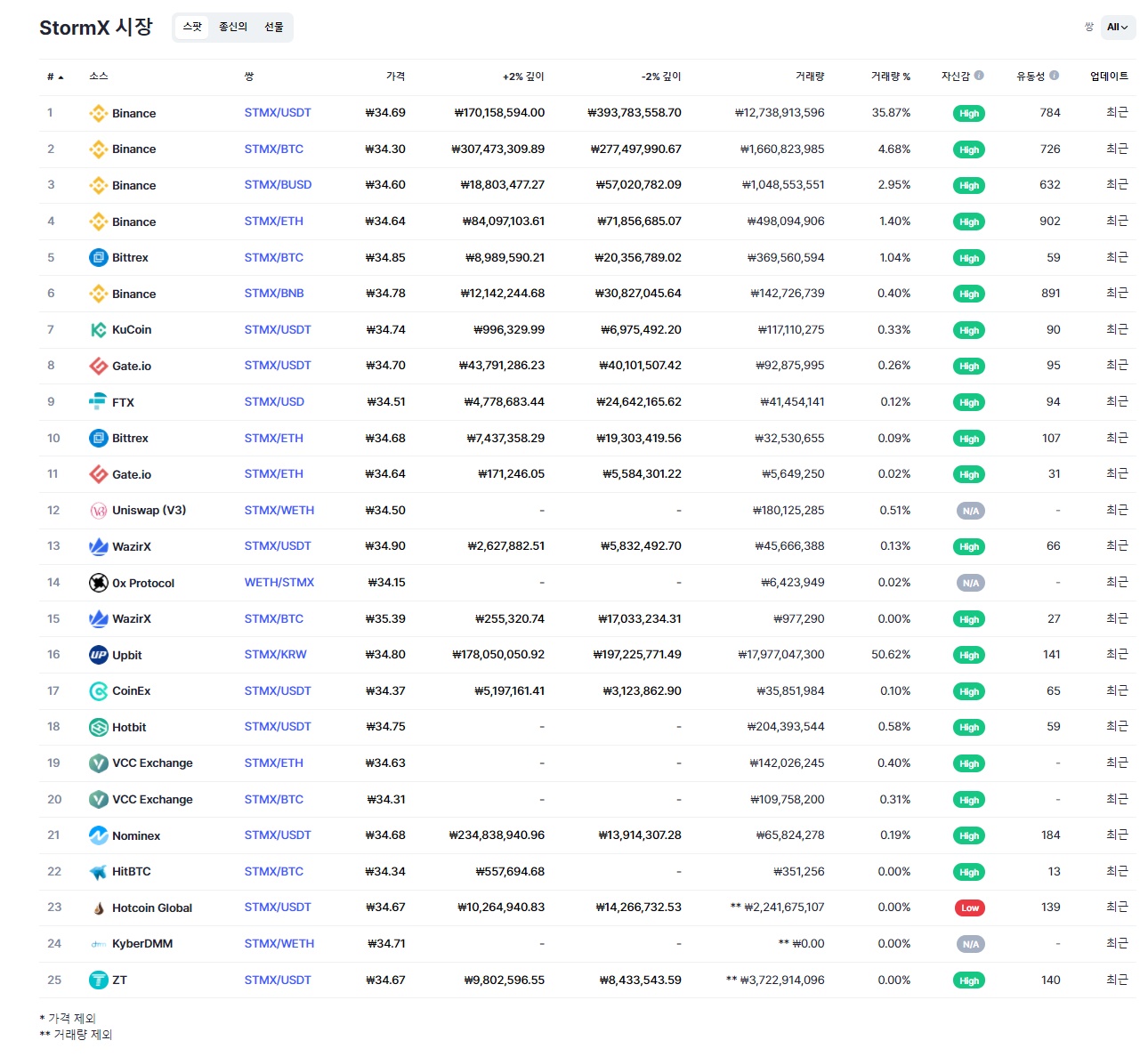Click the Hotbit logo icon
The height and width of the screenshot is (1057, 1148).
coord(99,727)
